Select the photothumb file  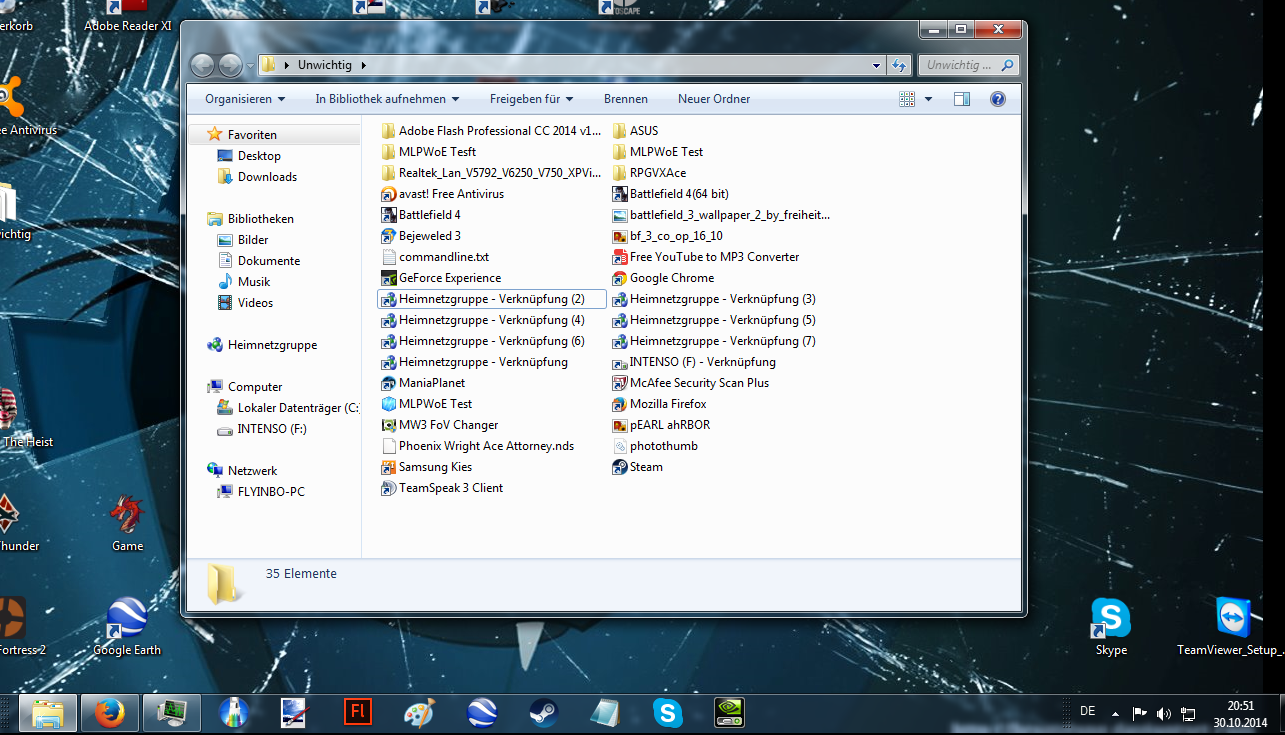(x=656, y=446)
